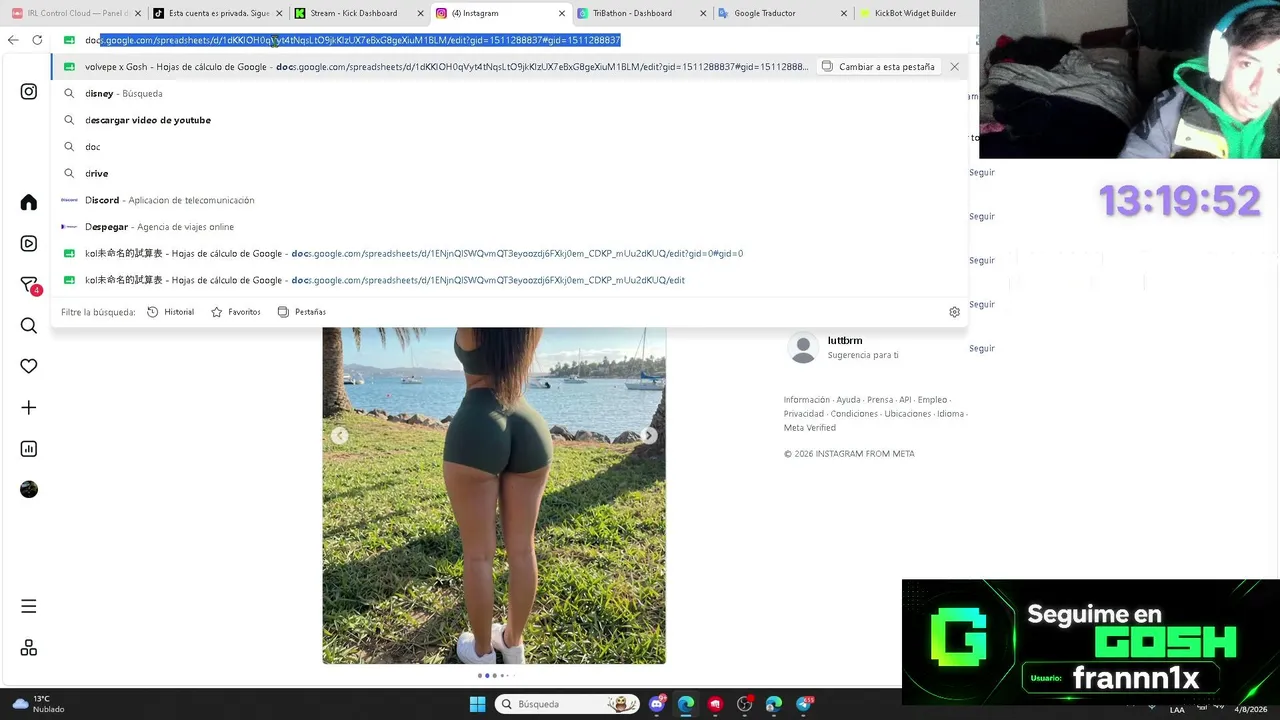
Task: Select the kol spreadsheet suggestion ending in gid=0
Action: (x=510, y=253)
